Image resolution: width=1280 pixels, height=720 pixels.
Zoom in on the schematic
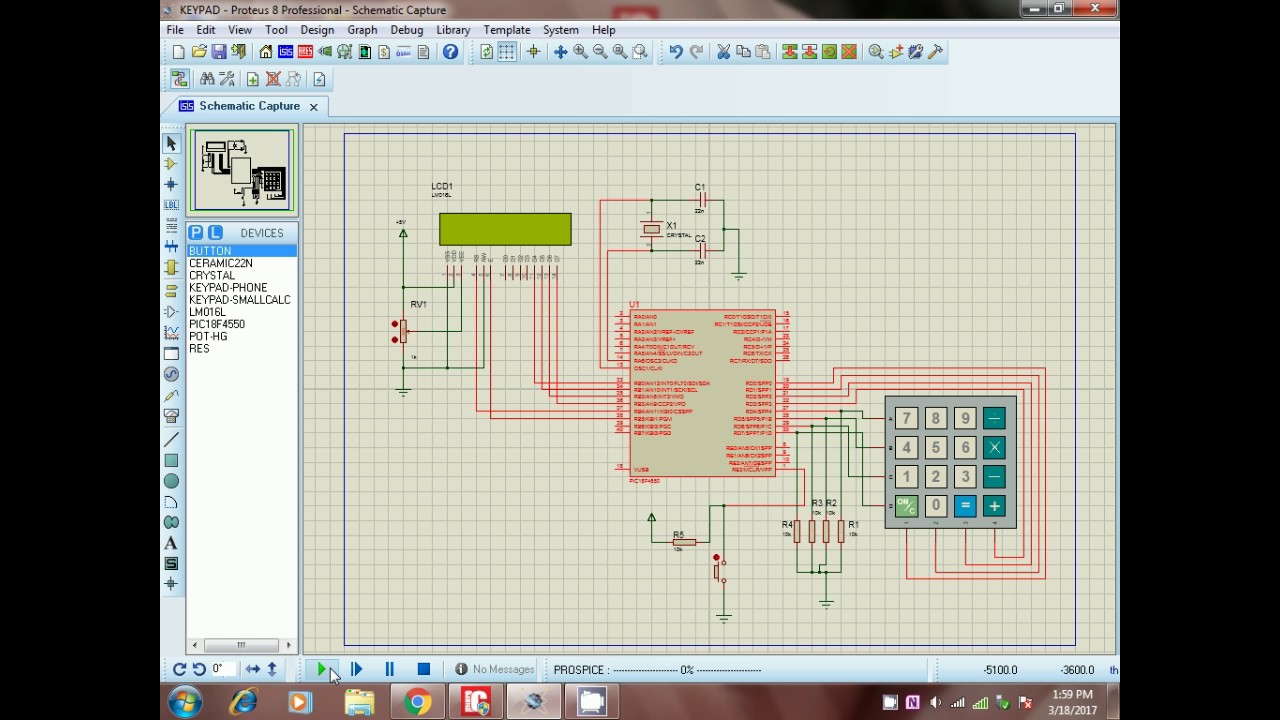point(580,52)
